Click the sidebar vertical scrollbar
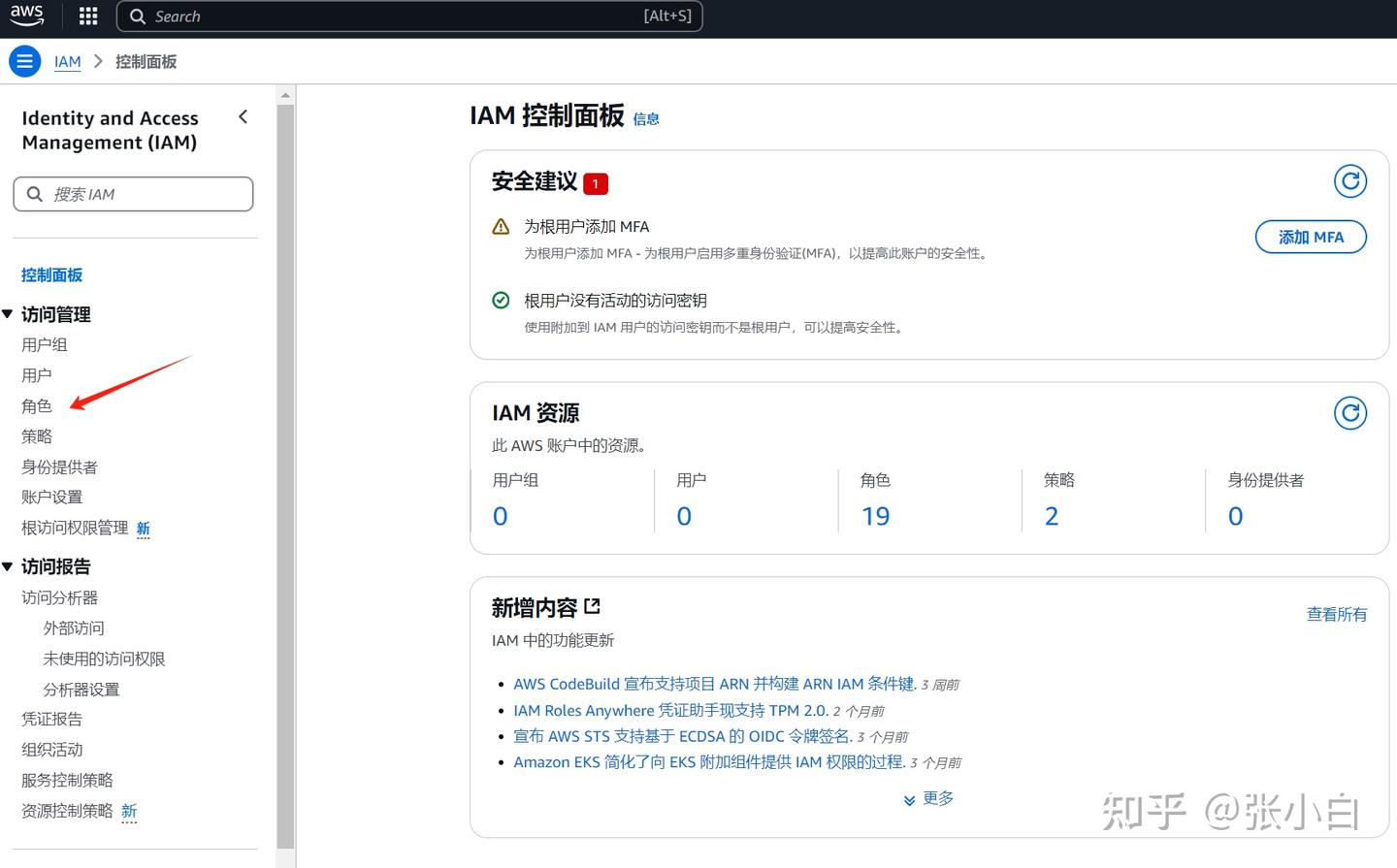This screenshot has height=868, width=1397. point(285,475)
